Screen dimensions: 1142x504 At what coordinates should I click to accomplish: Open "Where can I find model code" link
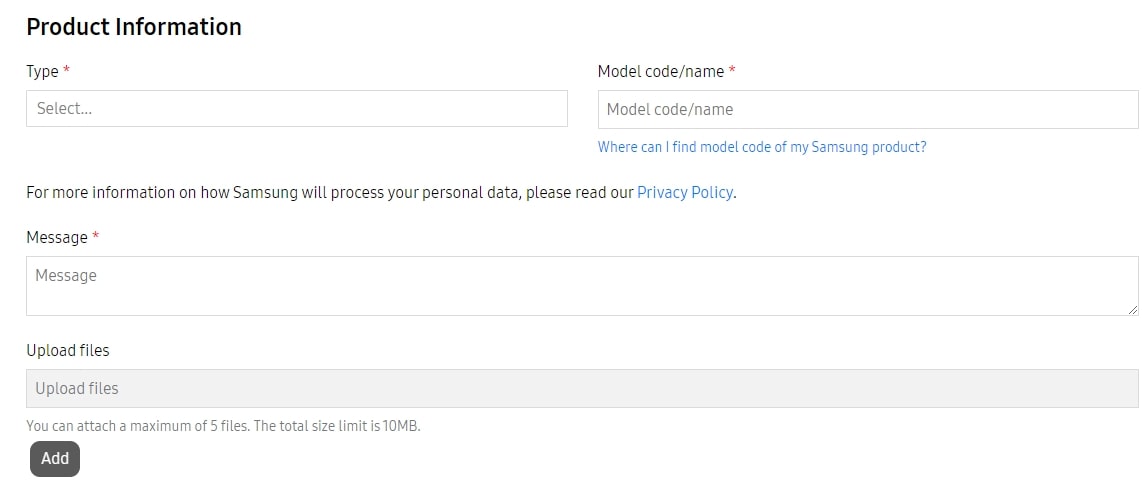pos(762,147)
